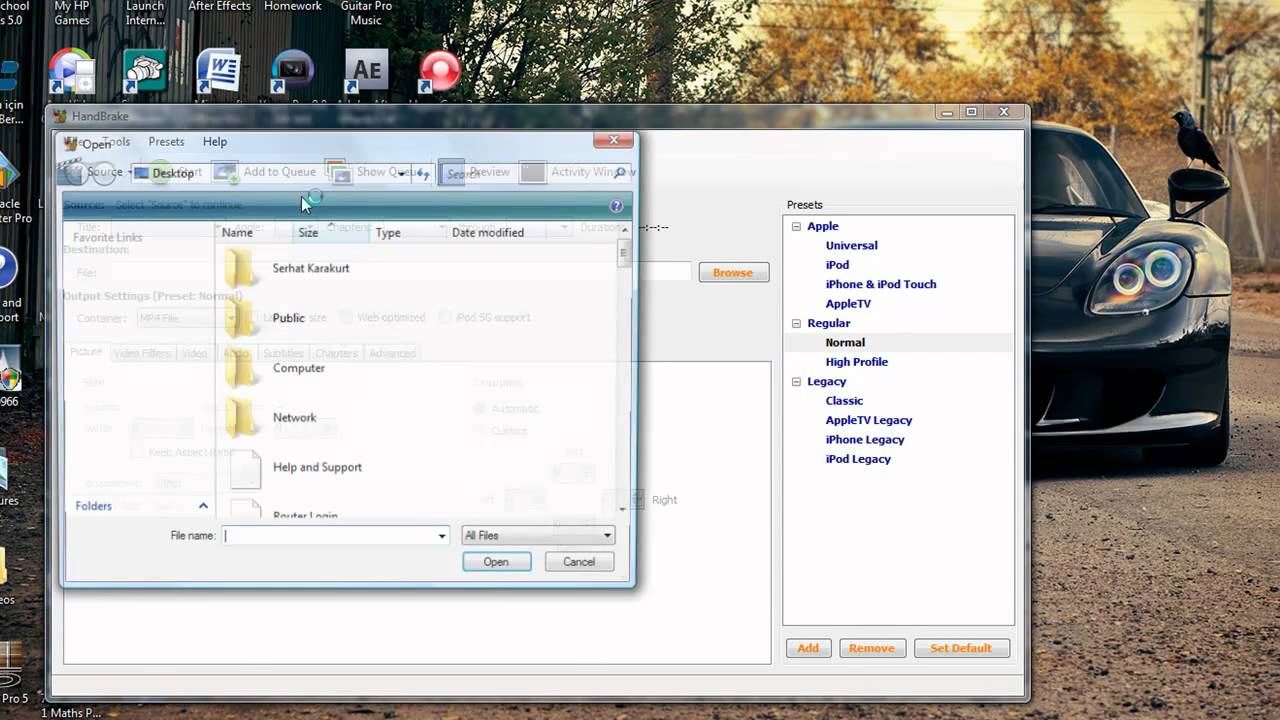Click the Help question mark icon in Open dialog
Screen dimensions: 1280x720
click(616, 206)
